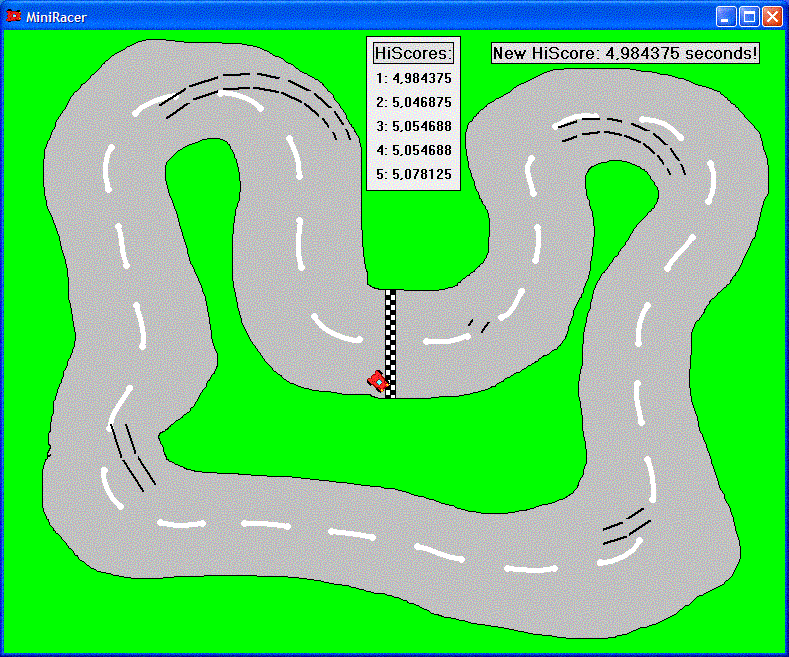Click the checkered finish line strip

tap(390, 340)
